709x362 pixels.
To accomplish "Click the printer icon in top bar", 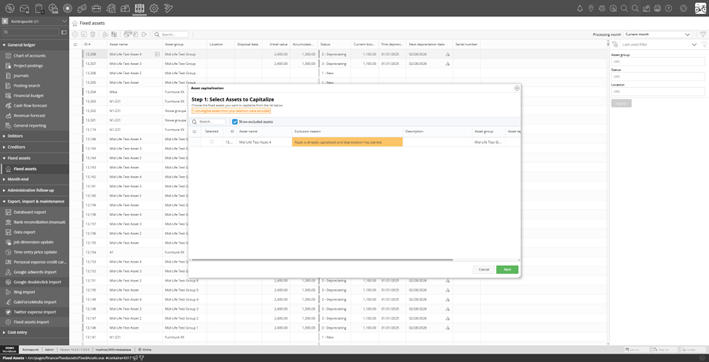I will pyautogui.click(x=657, y=8).
